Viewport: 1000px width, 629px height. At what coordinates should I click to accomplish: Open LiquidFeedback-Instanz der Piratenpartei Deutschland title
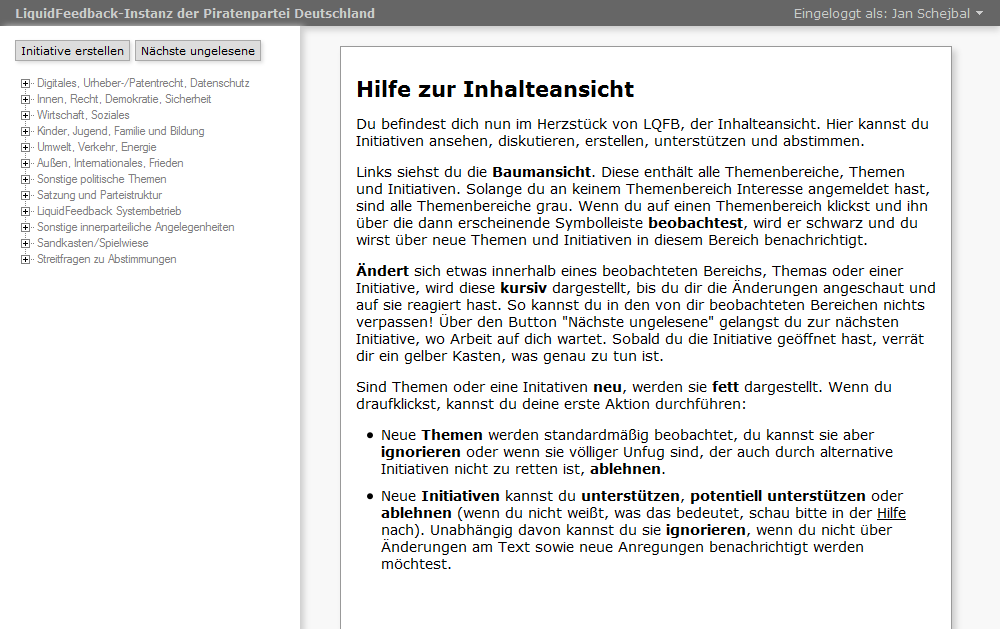(x=195, y=13)
